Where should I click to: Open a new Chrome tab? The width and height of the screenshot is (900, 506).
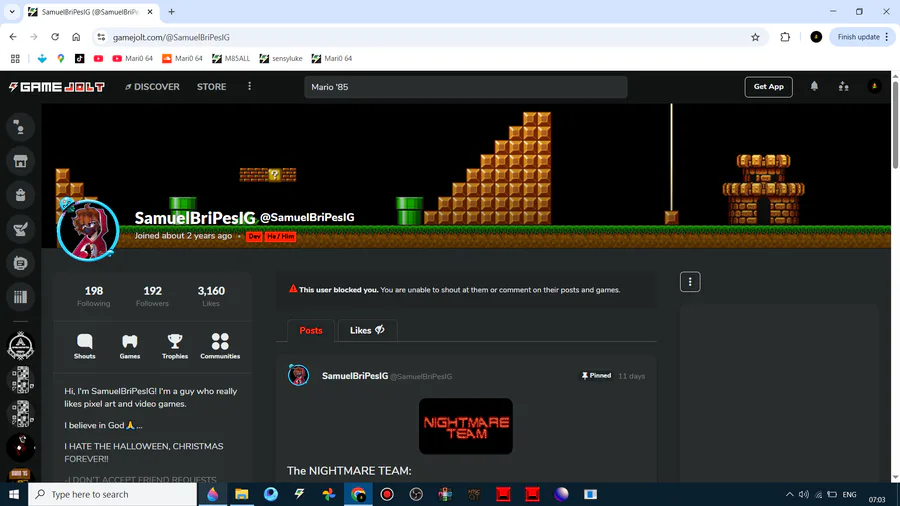pos(171,11)
